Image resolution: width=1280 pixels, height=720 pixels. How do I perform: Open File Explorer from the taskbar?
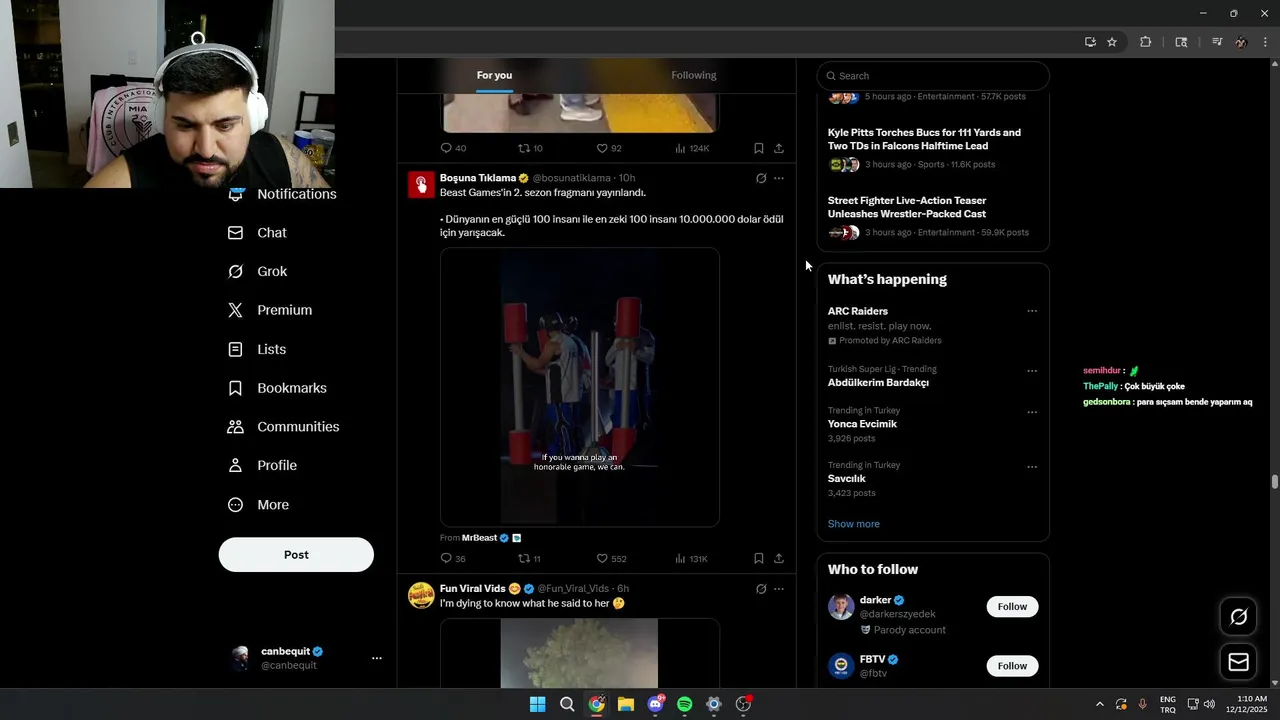click(x=625, y=704)
